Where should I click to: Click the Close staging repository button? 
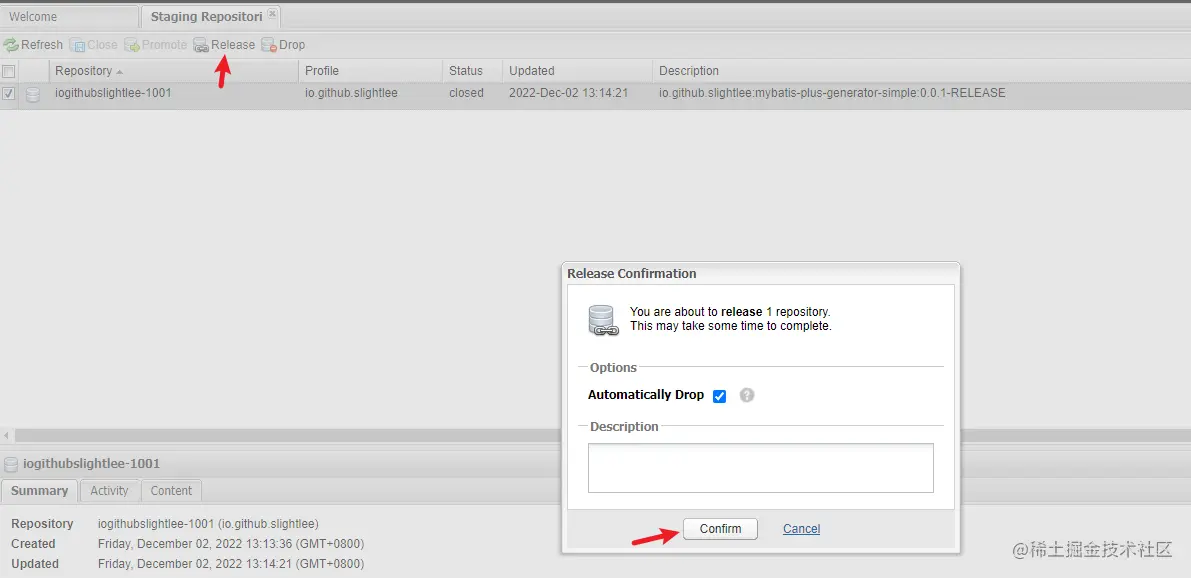[x=93, y=45]
